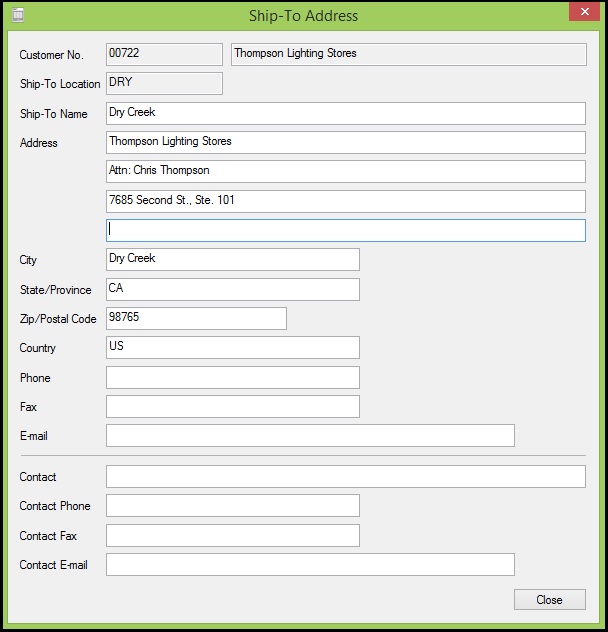Click the Fax input box
This screenshot has width=608, height=632.
232,406
